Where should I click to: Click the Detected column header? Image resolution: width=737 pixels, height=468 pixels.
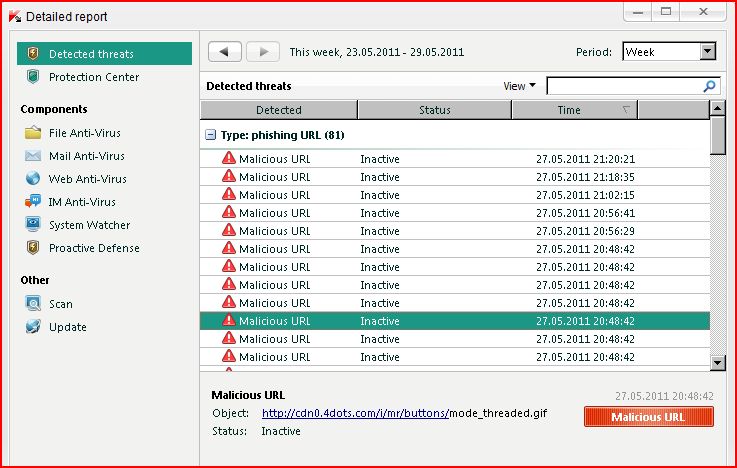pos(279,110)
